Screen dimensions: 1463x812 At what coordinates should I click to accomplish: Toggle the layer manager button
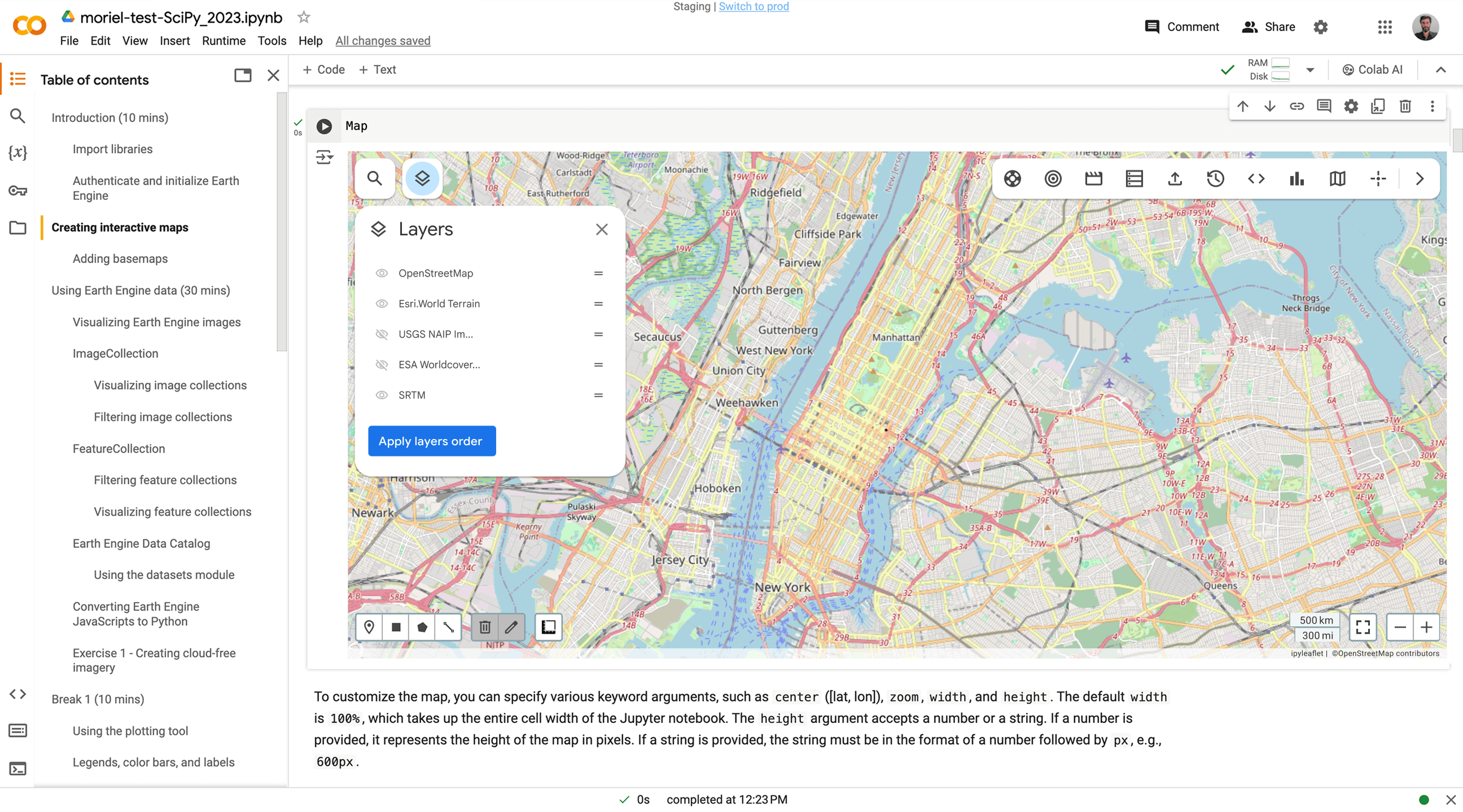coord(422,178)
